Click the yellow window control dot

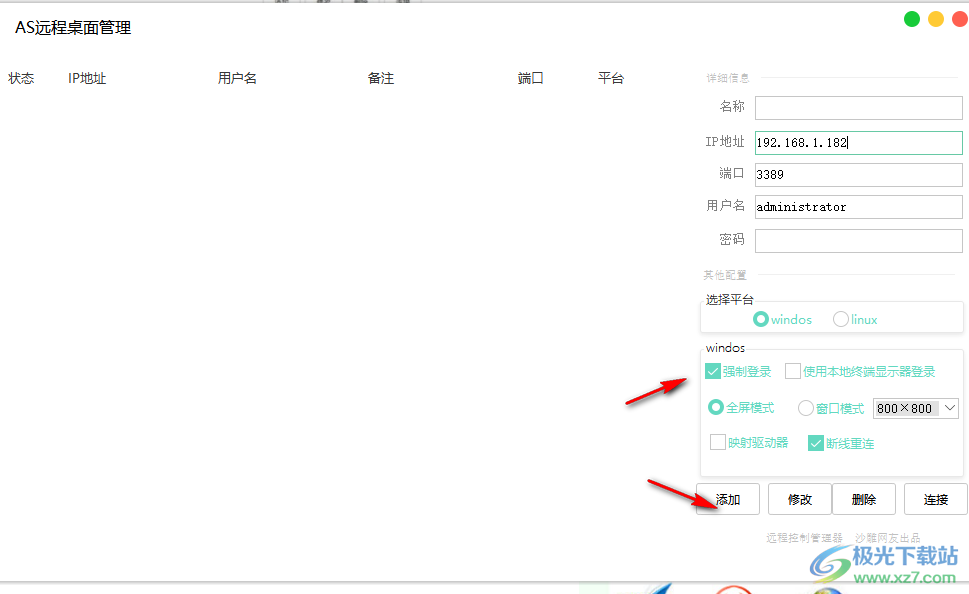point(936,19)
